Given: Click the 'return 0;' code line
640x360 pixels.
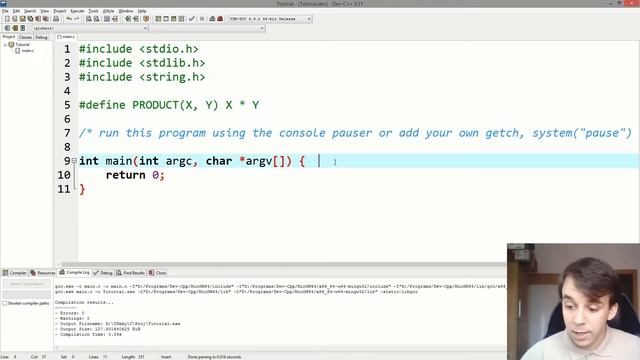Looking at the screenshot, I should (135, 175).
